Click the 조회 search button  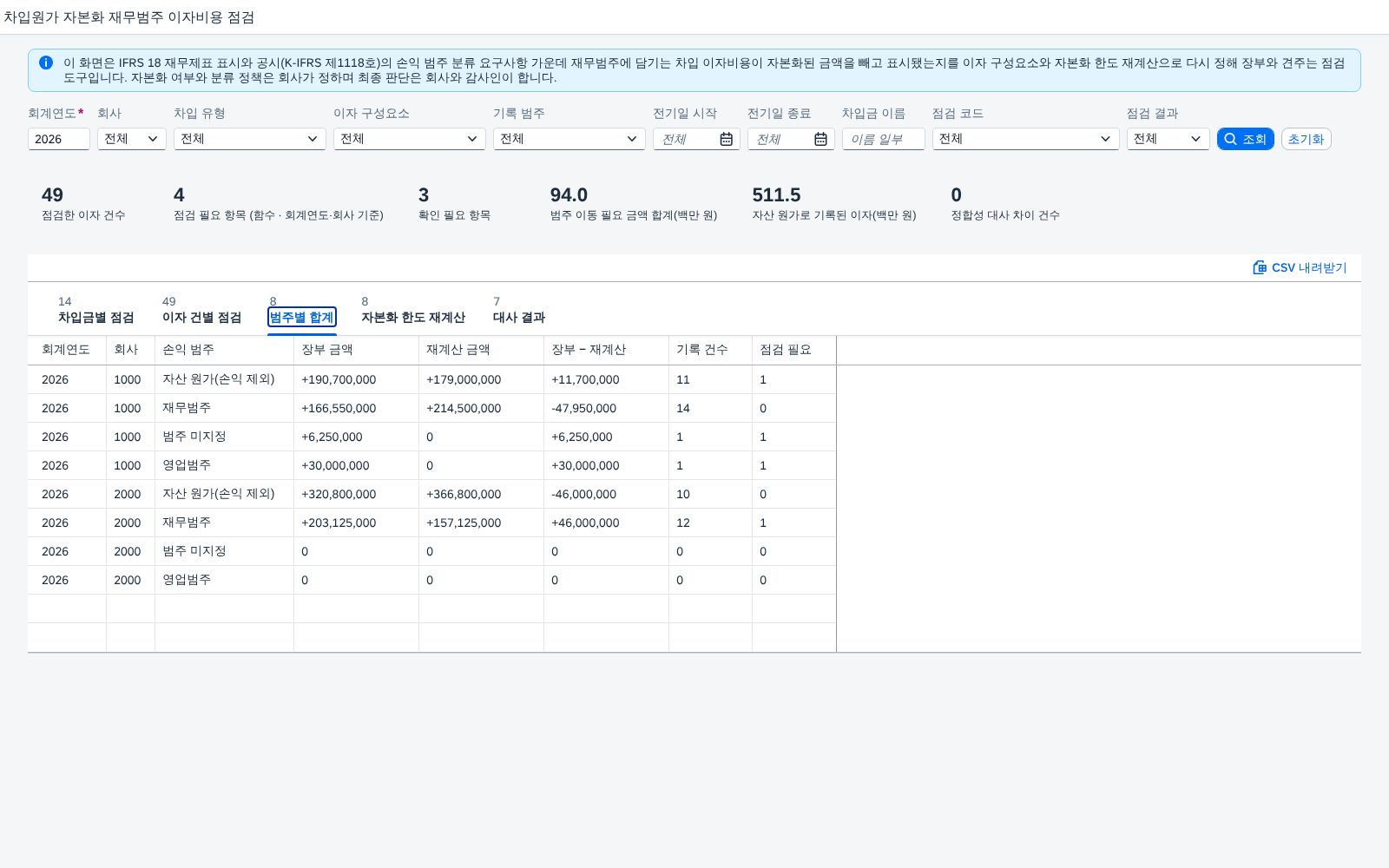pos(1246,139)
